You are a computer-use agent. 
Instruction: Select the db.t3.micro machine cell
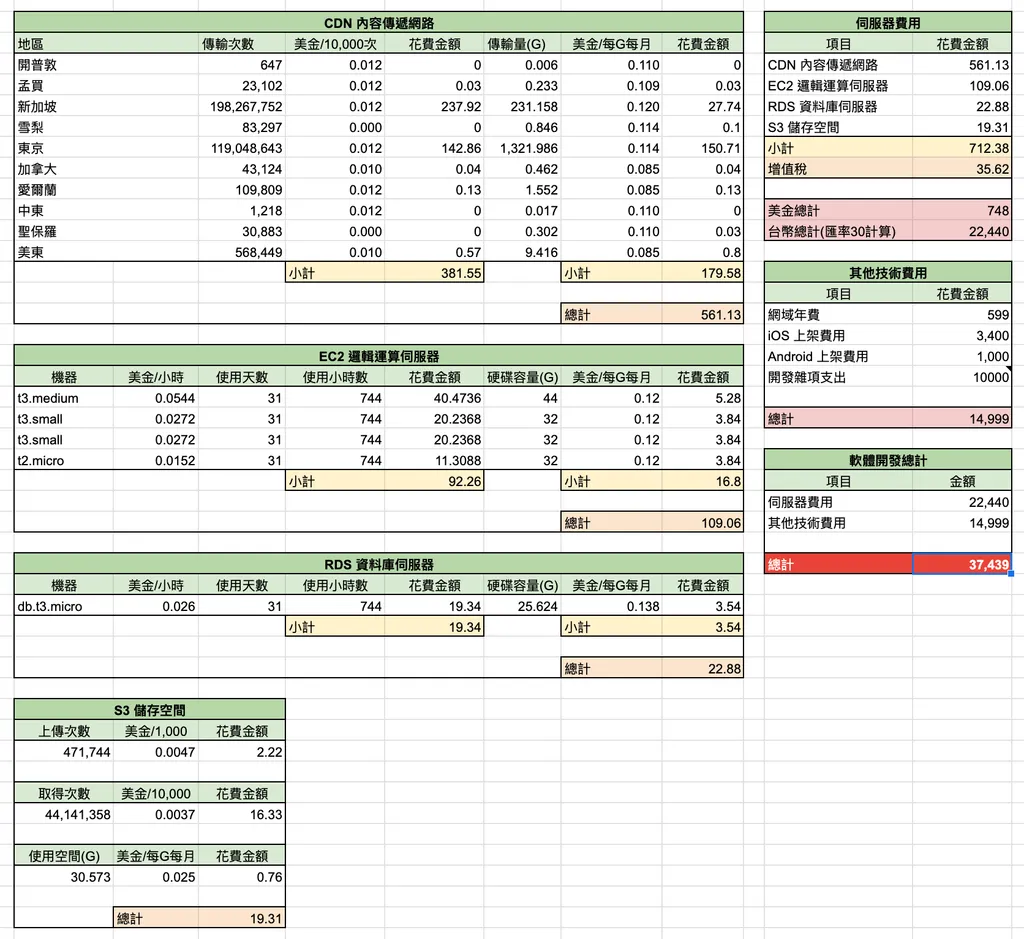tap(63, 606)
